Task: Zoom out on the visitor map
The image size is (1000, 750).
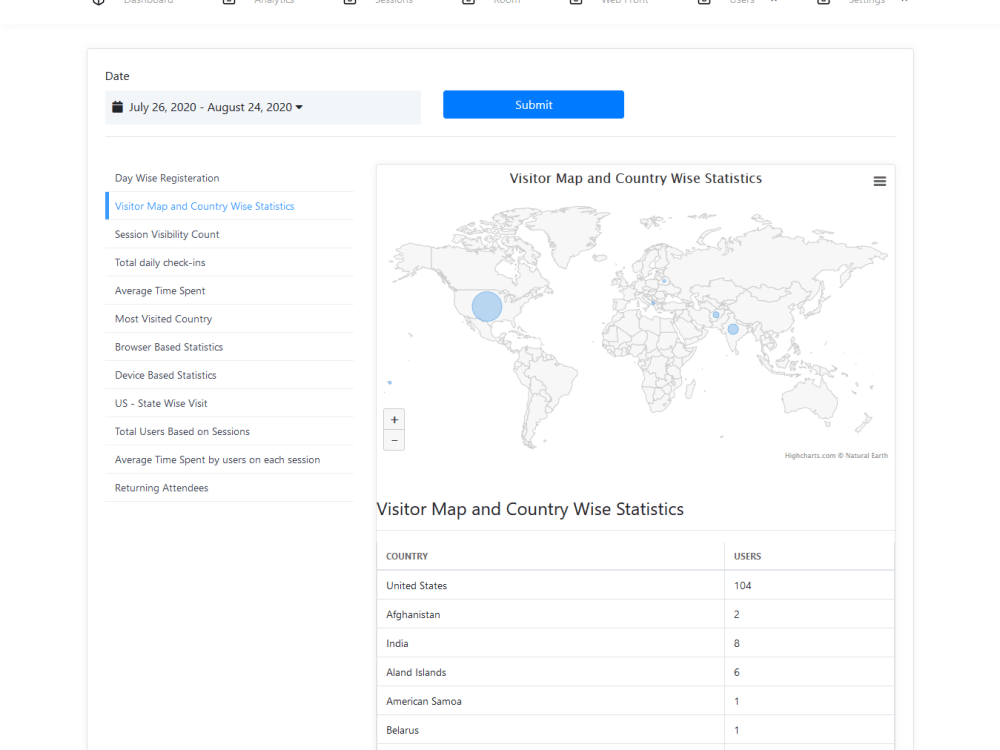Action: (x=394, y=441)
